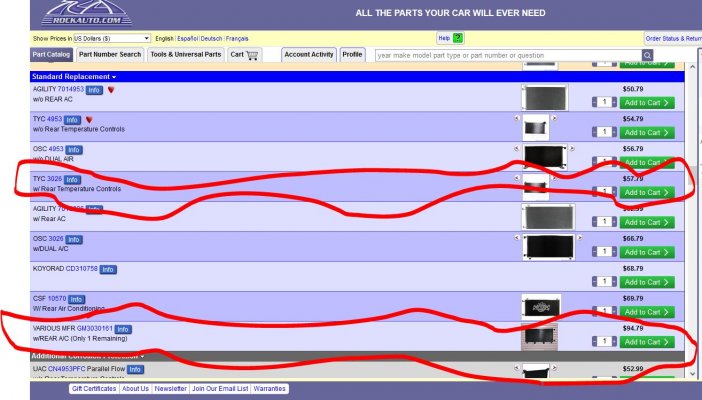702x400 pixels.
Task: Open the Warranties footer link
Action: coord(270,389)
